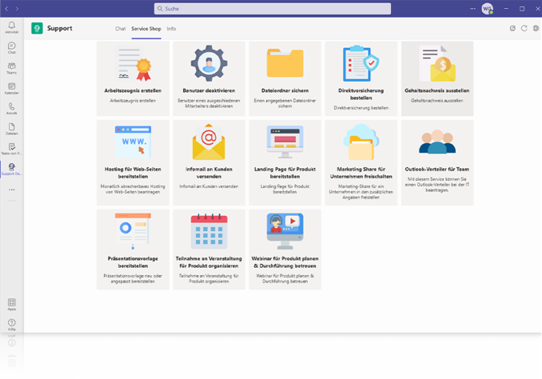Open Hosting für Web-Seiten bereitstellen tile
This screenshot has width=542, height=379.
point(133,163)
